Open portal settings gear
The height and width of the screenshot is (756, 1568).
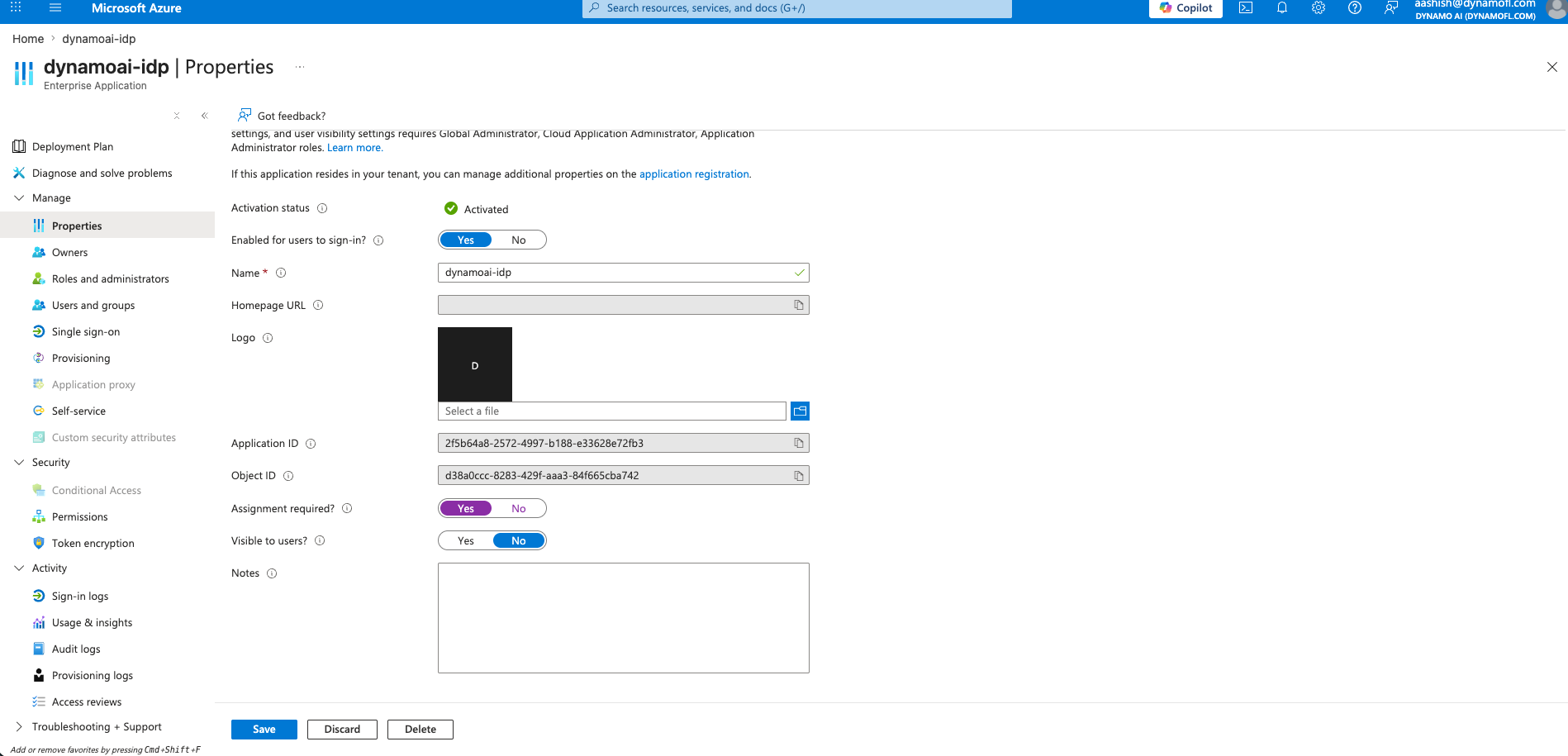(1319, 7)
